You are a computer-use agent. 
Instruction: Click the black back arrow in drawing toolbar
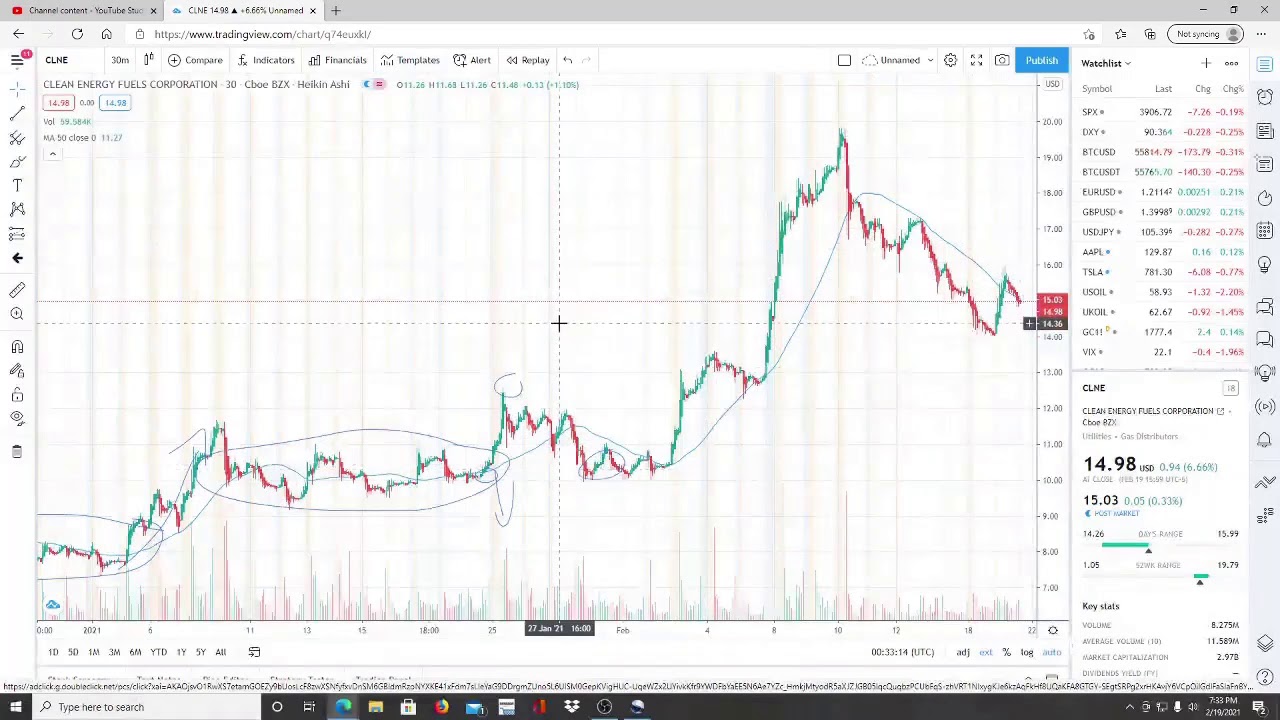coord(17,258)
